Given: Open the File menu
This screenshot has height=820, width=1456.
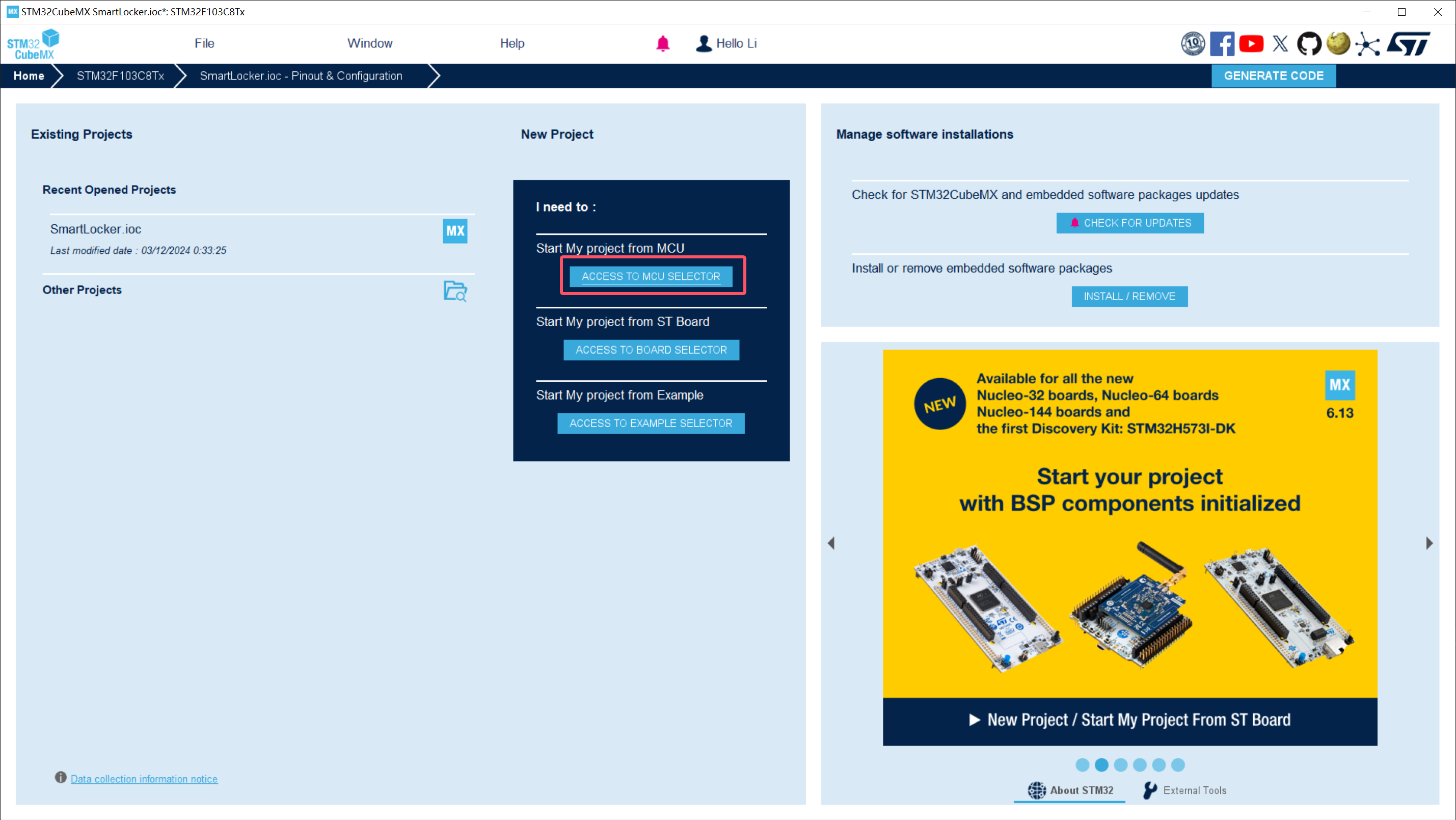Looking at the screenshot, I should click(x=204, y=43).
